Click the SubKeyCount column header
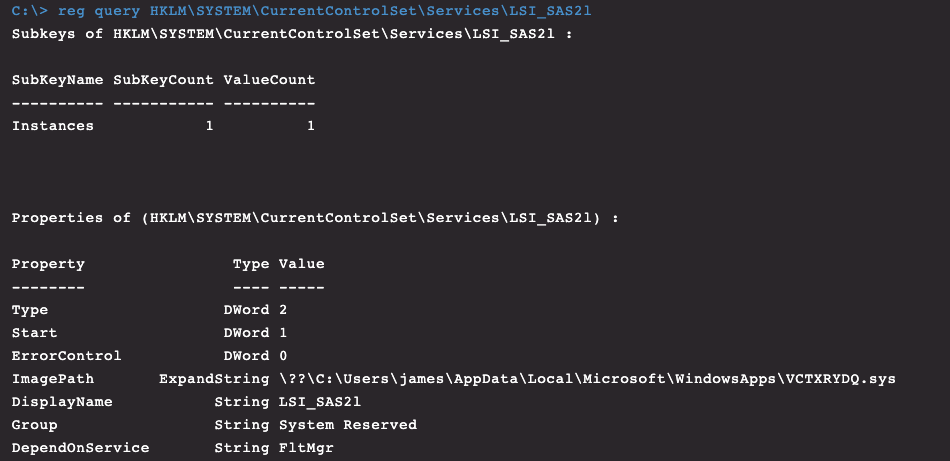Image resolution: width=950 pixels, height=461 pixels. 163,80
